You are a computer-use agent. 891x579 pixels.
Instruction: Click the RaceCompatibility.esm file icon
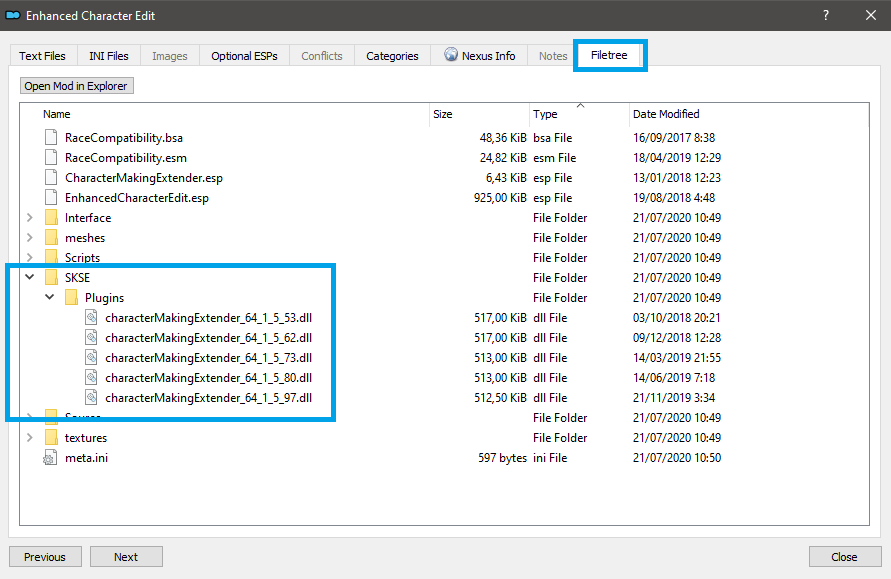51,157
